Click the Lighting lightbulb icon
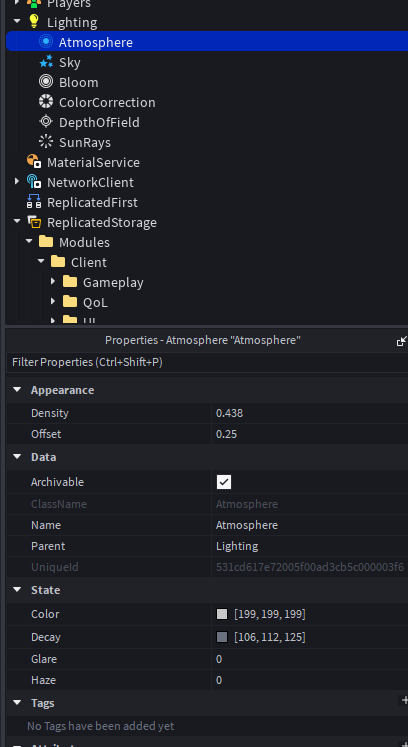Viewport: 408px width, 747px height. tap(34, 22)
